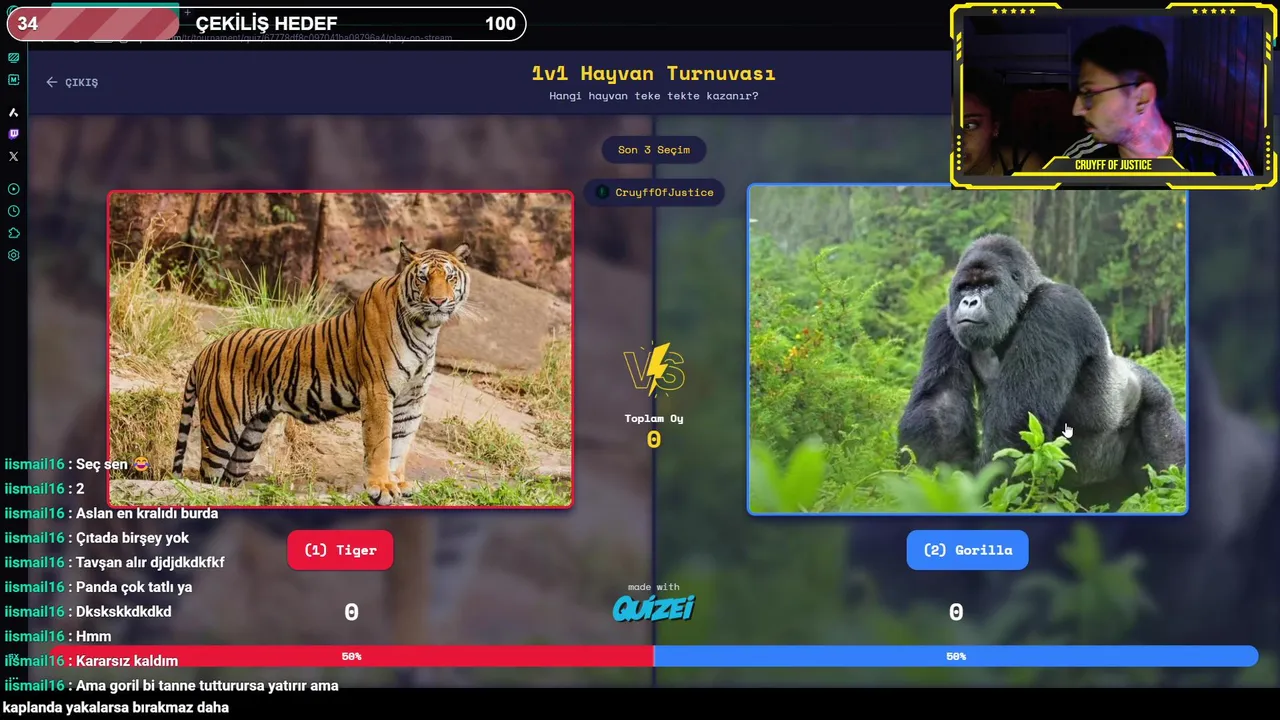Open the Twitch icon in sidebar
This screenshot has height=720, width=1280.
[13, 134]
